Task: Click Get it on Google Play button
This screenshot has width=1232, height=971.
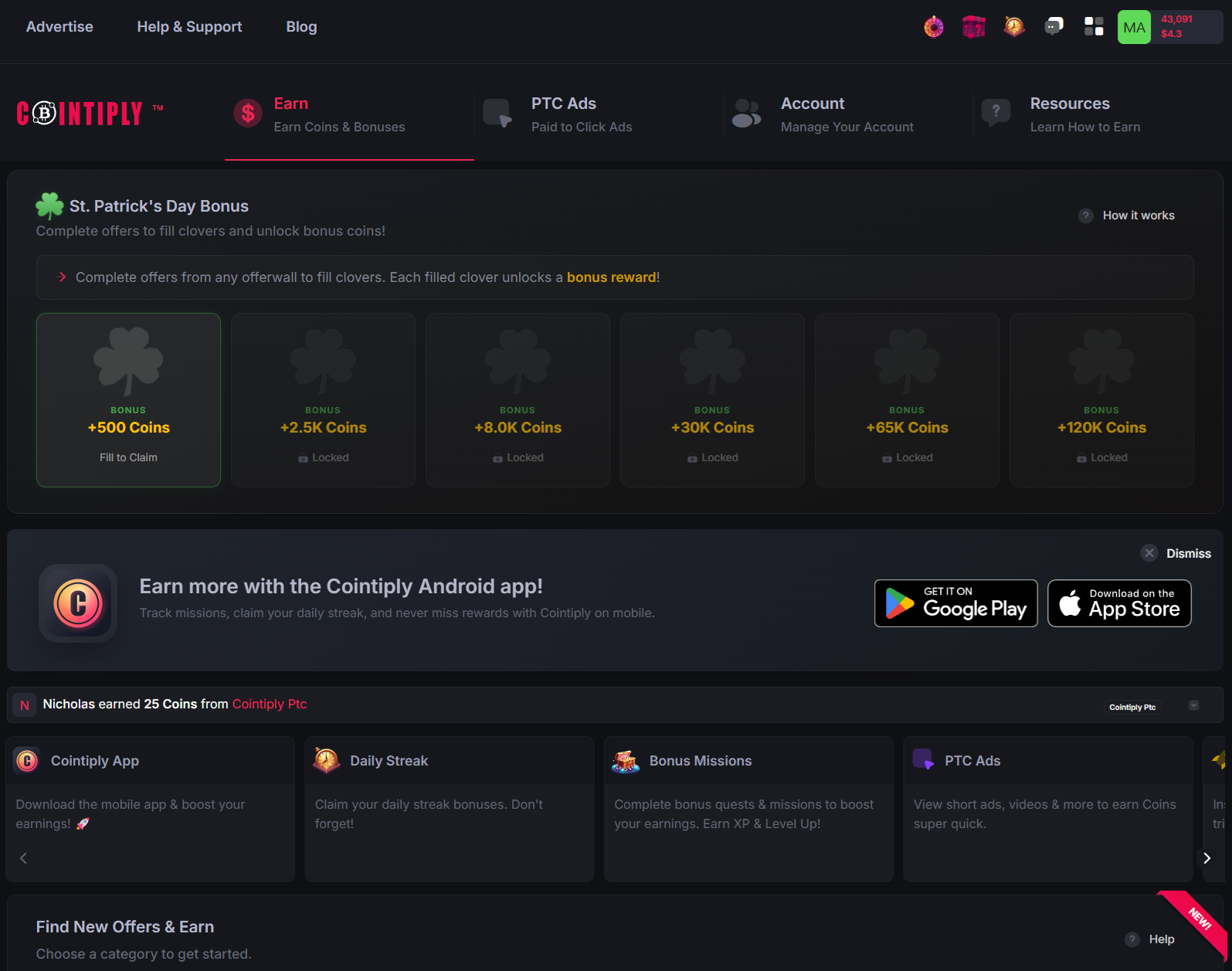Action: click(x=956, y=603)
